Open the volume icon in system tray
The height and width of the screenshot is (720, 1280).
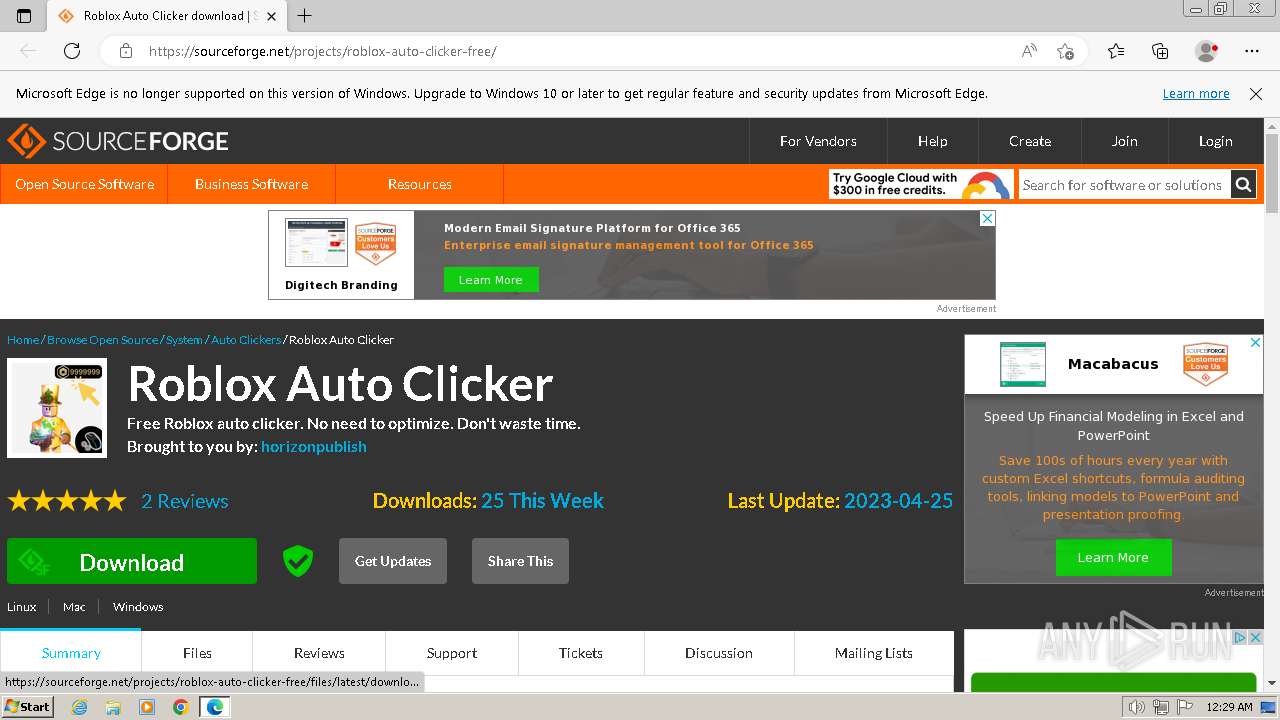1137,707
